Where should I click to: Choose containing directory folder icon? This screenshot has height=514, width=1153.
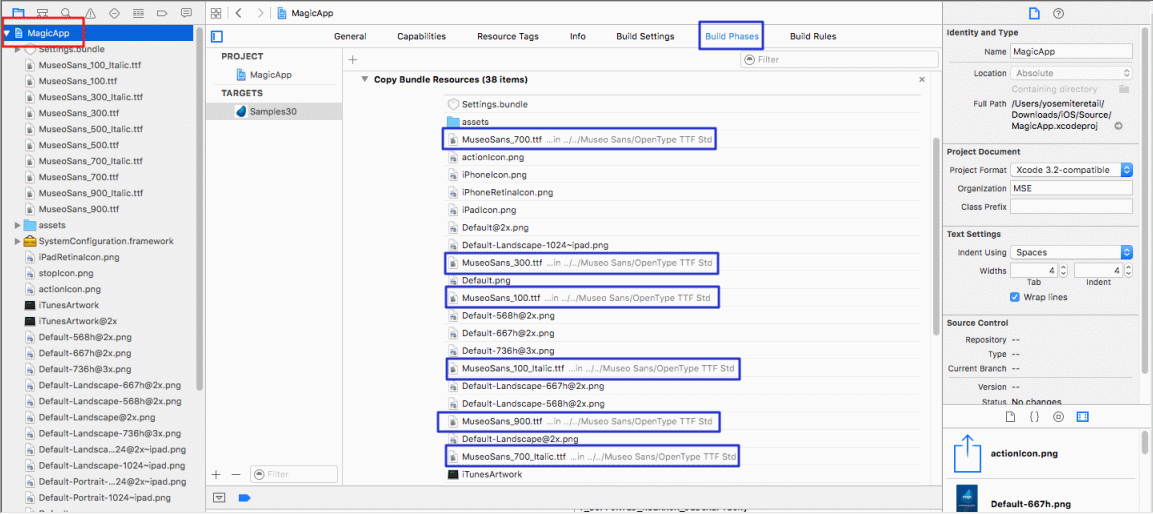pos(1124,88)
